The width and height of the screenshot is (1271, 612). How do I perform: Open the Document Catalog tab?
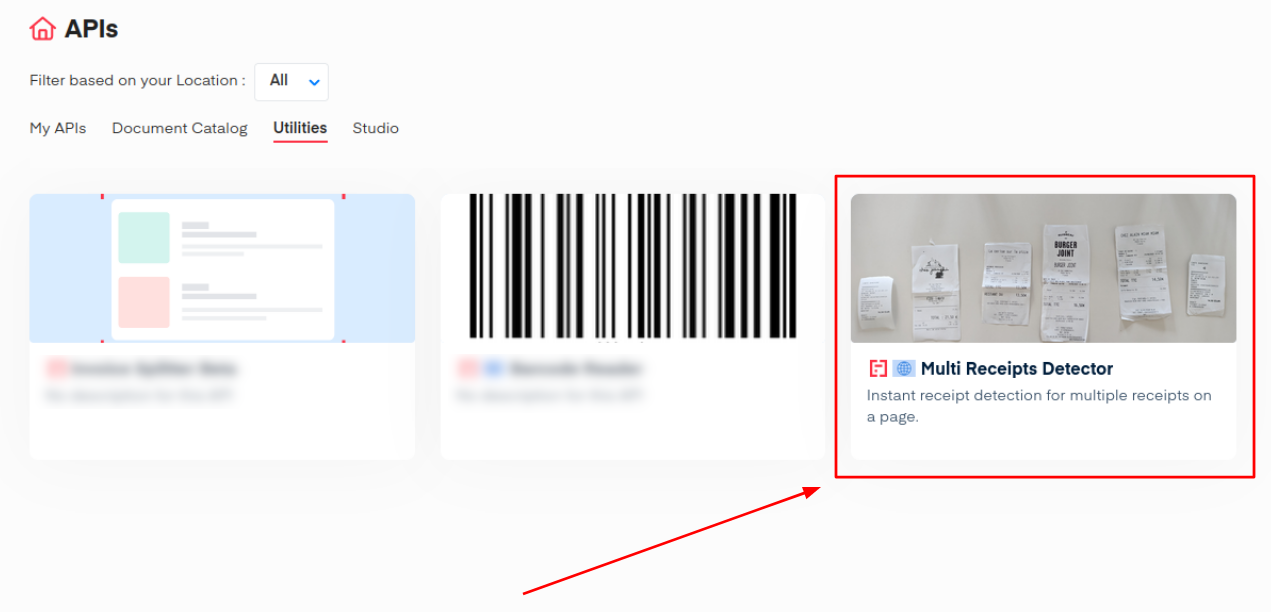pyautogui.click(x=180, y=128)
